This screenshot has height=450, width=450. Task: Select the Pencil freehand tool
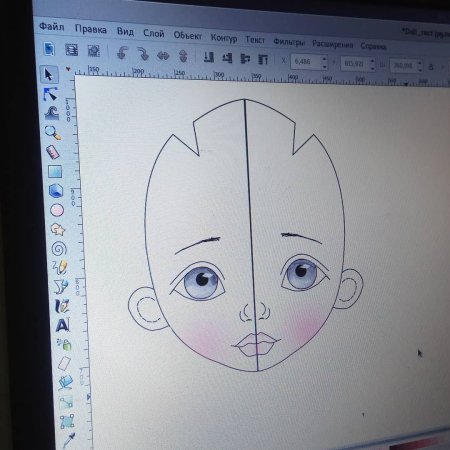(60, 267)
